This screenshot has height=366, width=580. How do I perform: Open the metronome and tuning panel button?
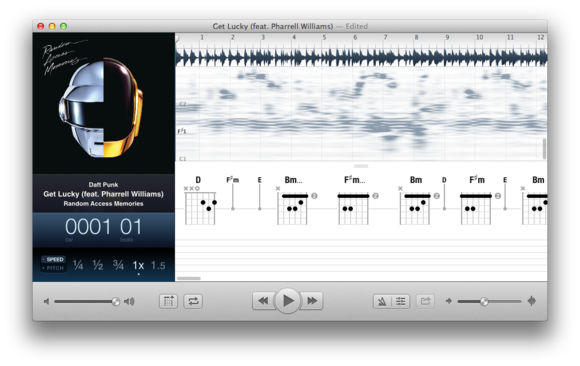pyautogui.click(x=382, y=302)
